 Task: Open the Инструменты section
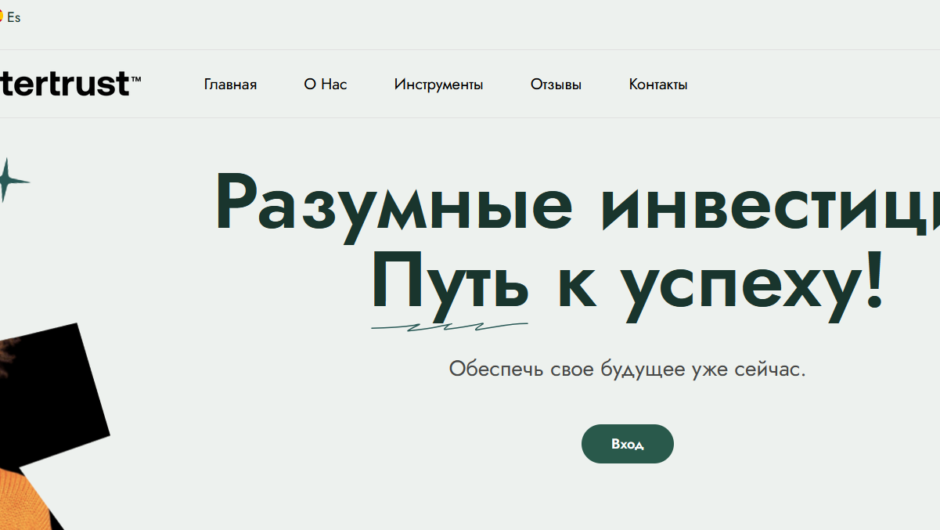438,85
